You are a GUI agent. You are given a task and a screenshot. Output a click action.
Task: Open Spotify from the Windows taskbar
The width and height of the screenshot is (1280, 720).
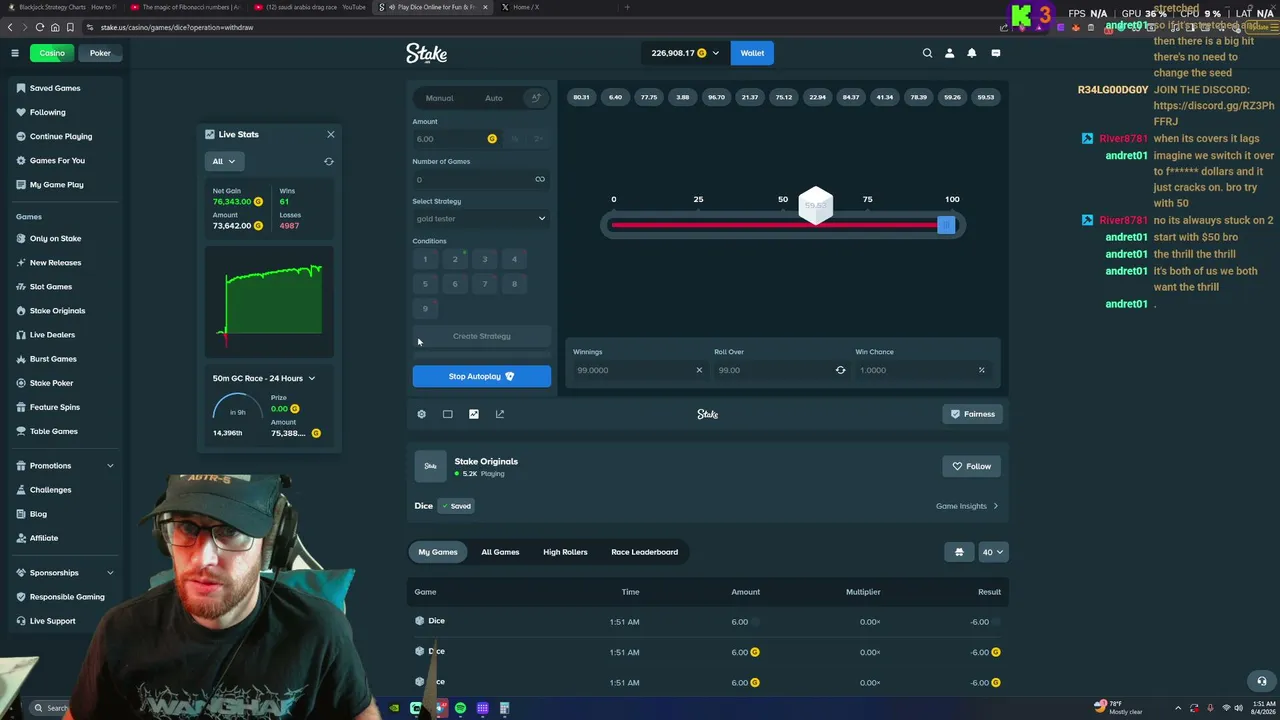pyautogui.click(x=460, y=708)
